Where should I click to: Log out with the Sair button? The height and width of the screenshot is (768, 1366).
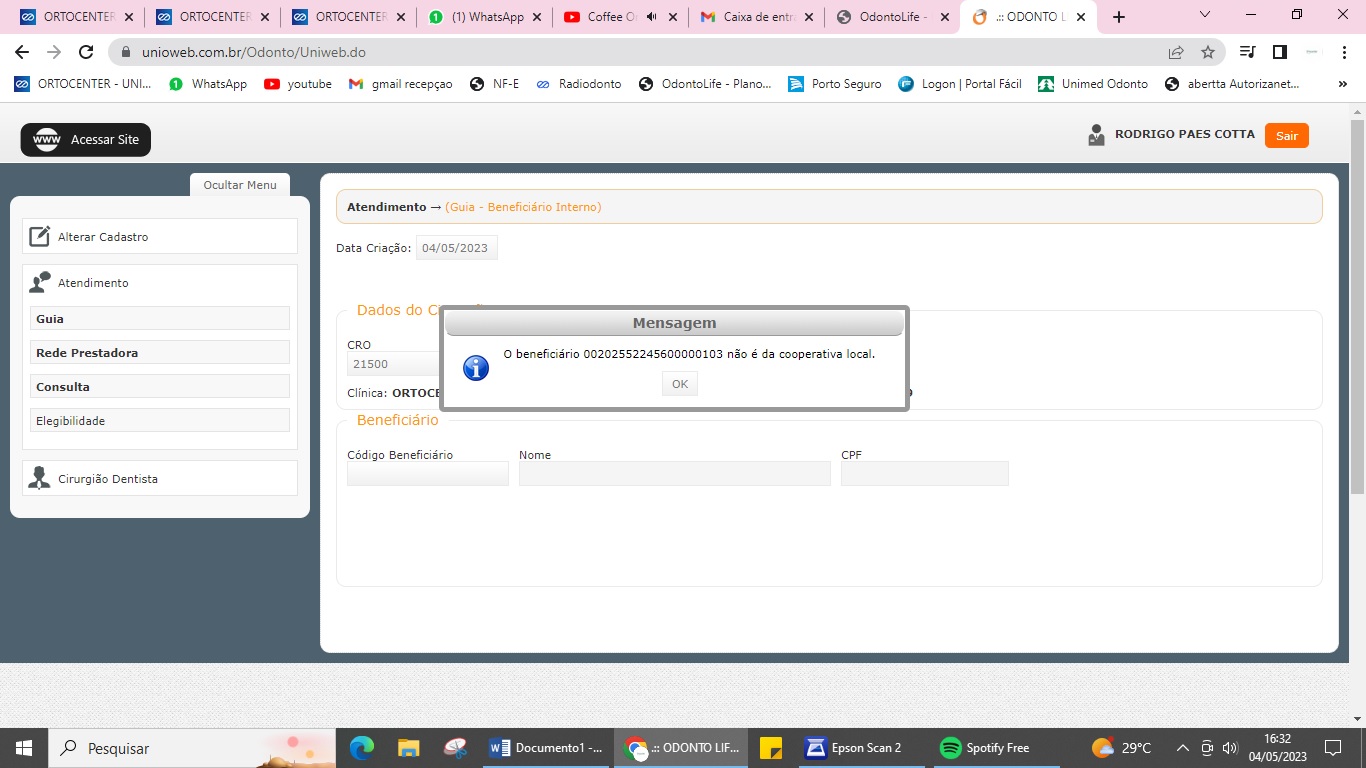tap(1287, 136)
